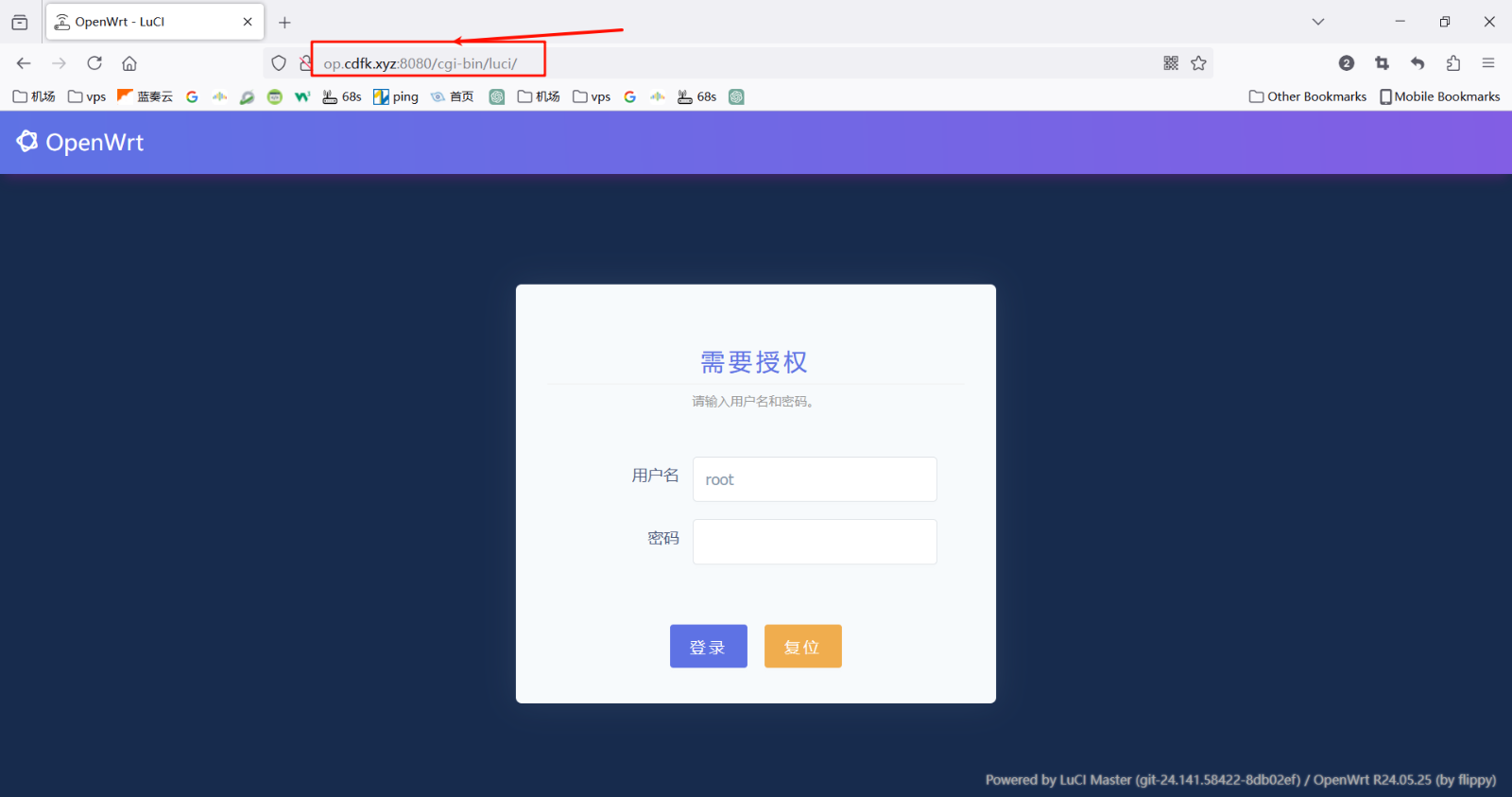The image size is (1512, 797).
Task: Open the recent browsing view icon
Action: (x=20, y=22)
